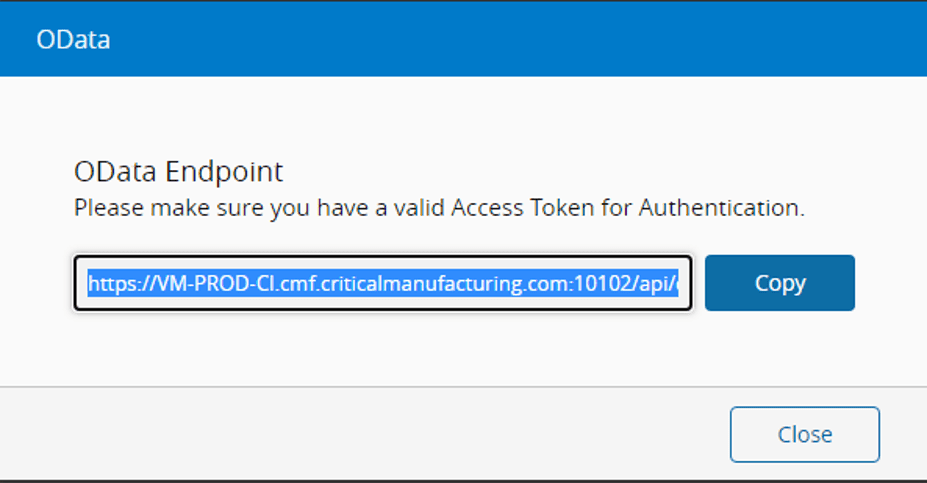
Task: Focus the highlighted https URL text box
Action: pyautogui.click(x=383, y=284)
